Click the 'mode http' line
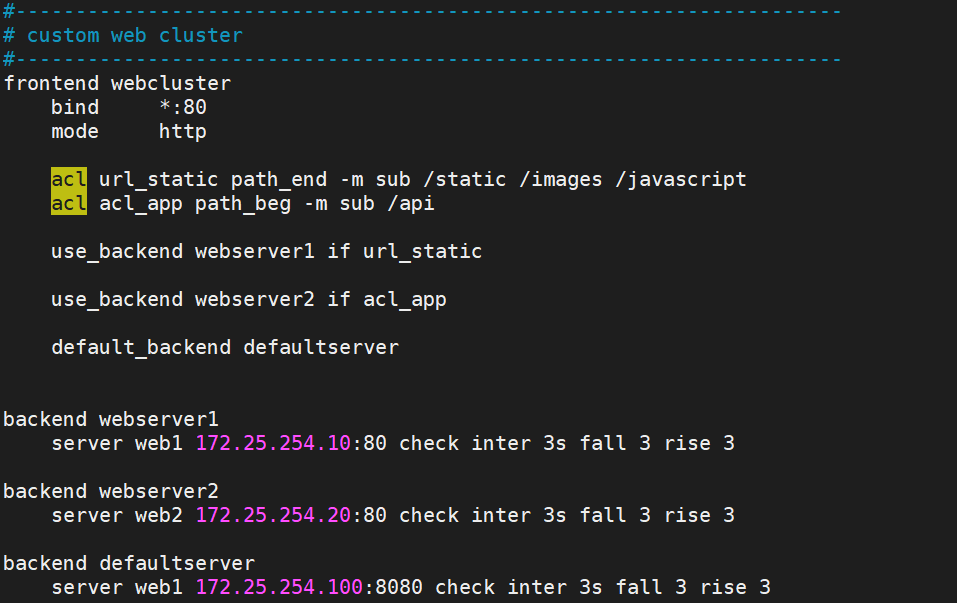This screenshot has width=957, height=603. pos(129,131)
